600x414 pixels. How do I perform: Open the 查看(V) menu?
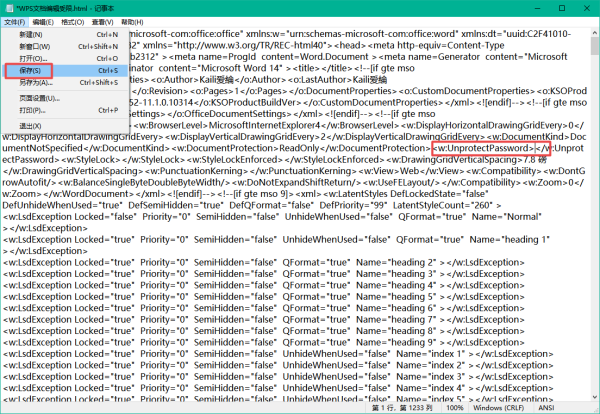coord(103,22)
